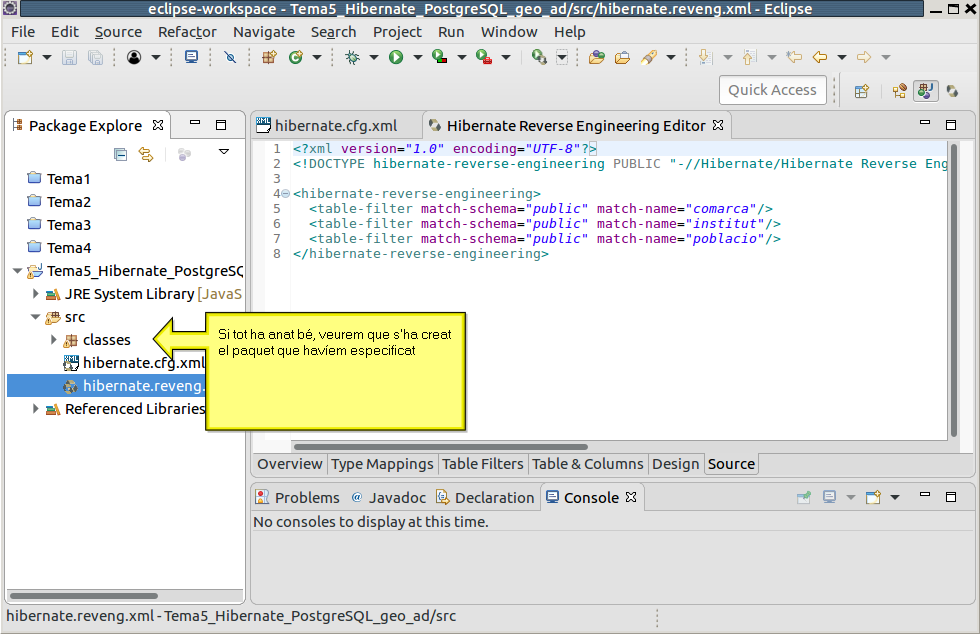
Task: Open the dropdown beside the black circle icon
Action: pos(156,58)
